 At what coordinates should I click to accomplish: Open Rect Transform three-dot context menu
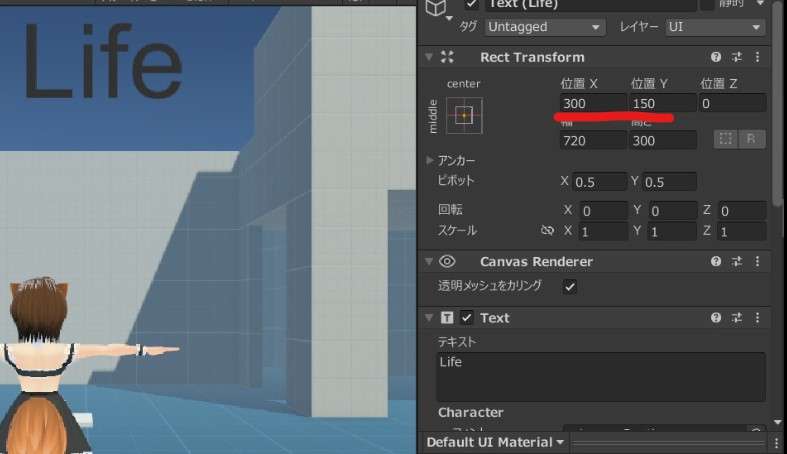(757, 58)
